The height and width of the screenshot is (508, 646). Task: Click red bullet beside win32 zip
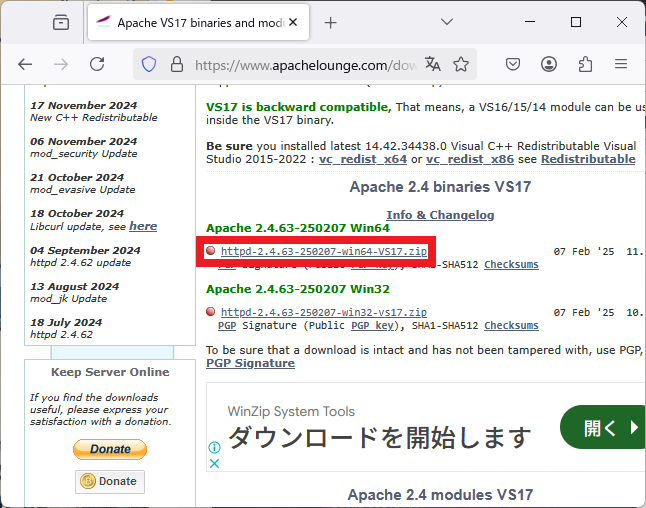click(211, 311)
